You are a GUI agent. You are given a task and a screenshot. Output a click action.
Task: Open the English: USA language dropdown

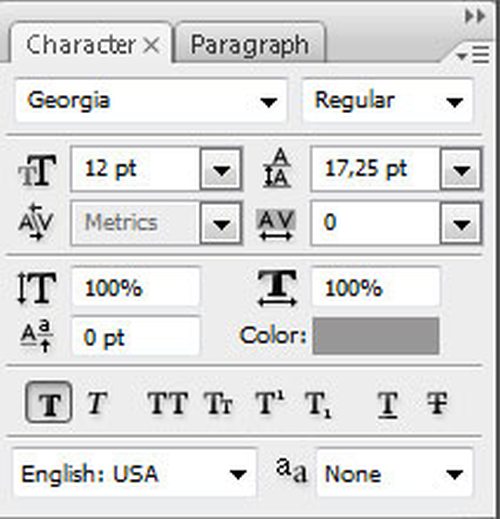coord(135,473)
